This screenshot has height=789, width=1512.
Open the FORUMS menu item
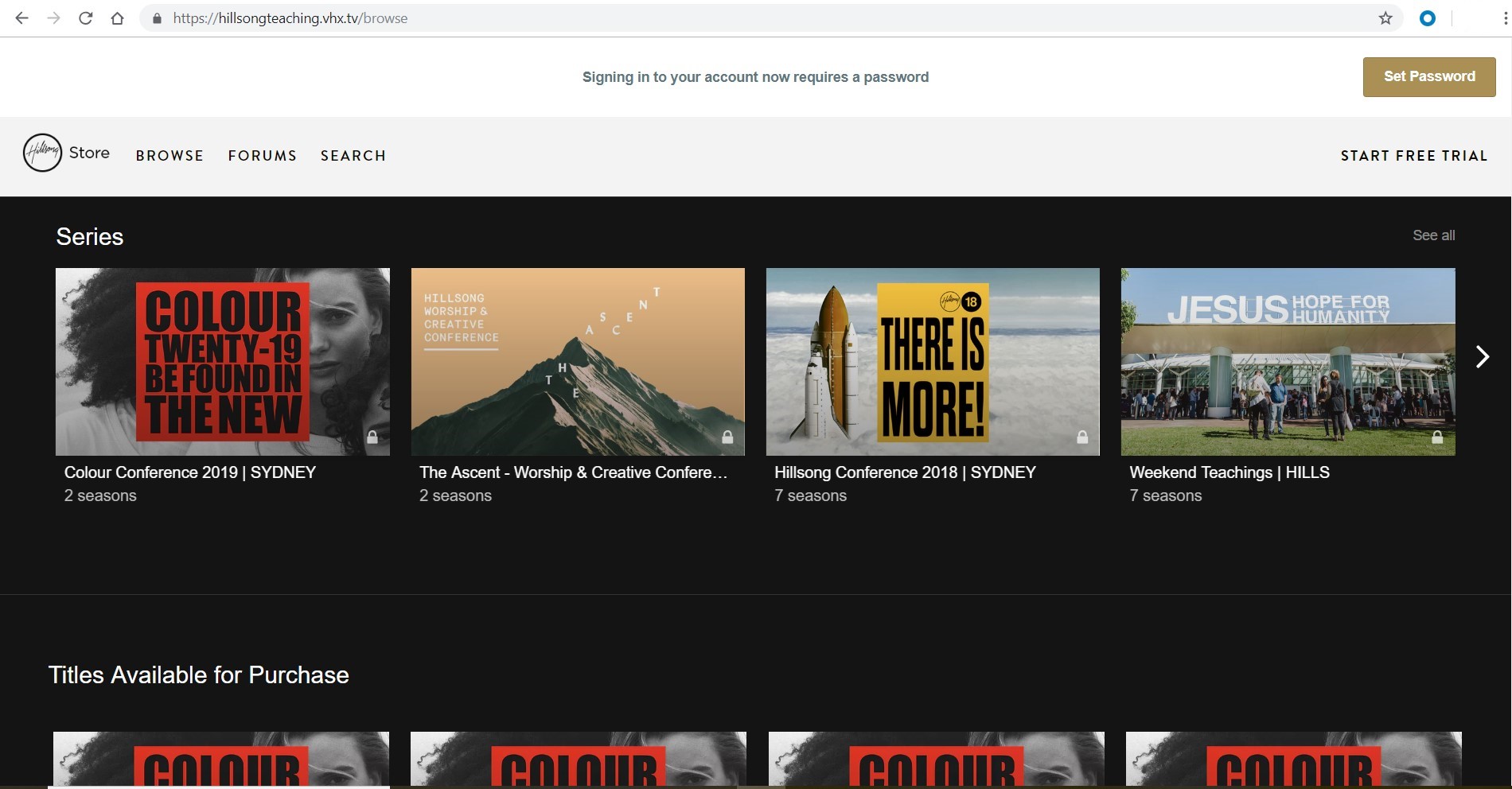263,156
